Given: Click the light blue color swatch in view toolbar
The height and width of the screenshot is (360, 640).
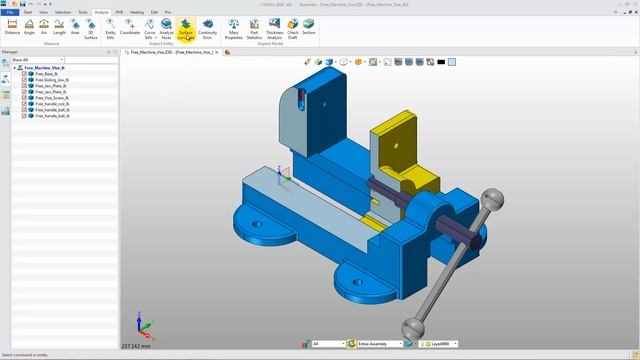Looking at the screenshot, I should point(452,62).
